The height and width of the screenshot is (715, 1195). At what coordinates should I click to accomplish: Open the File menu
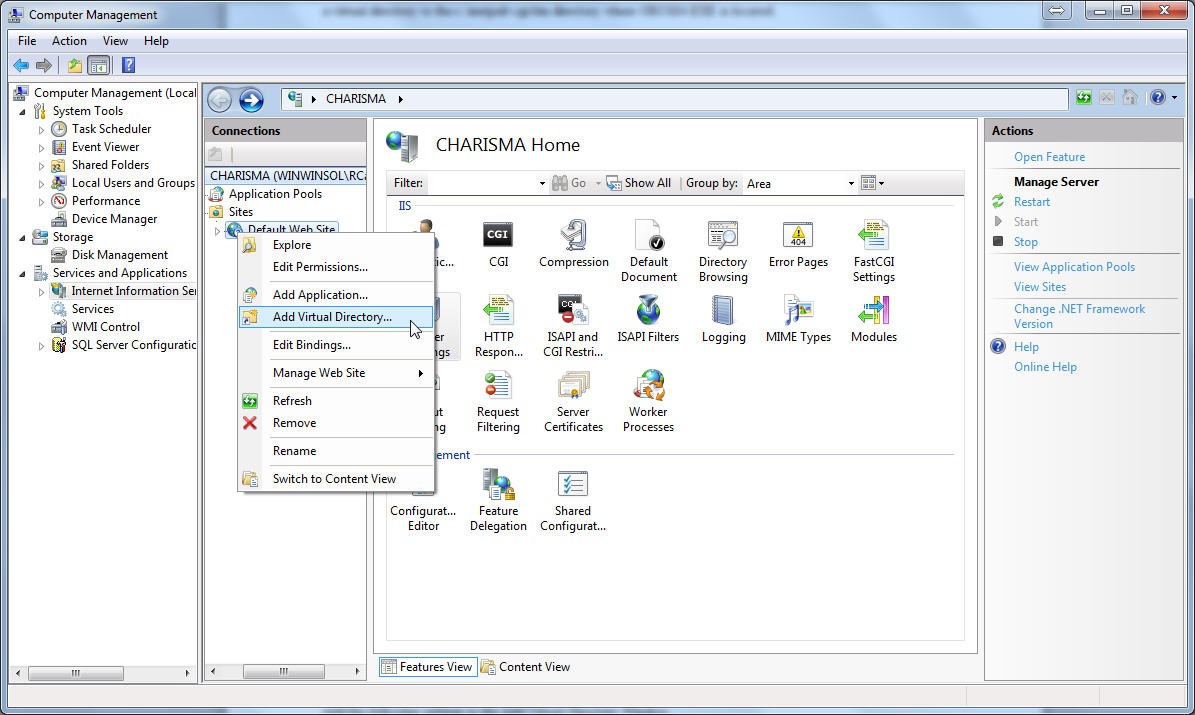27,41
